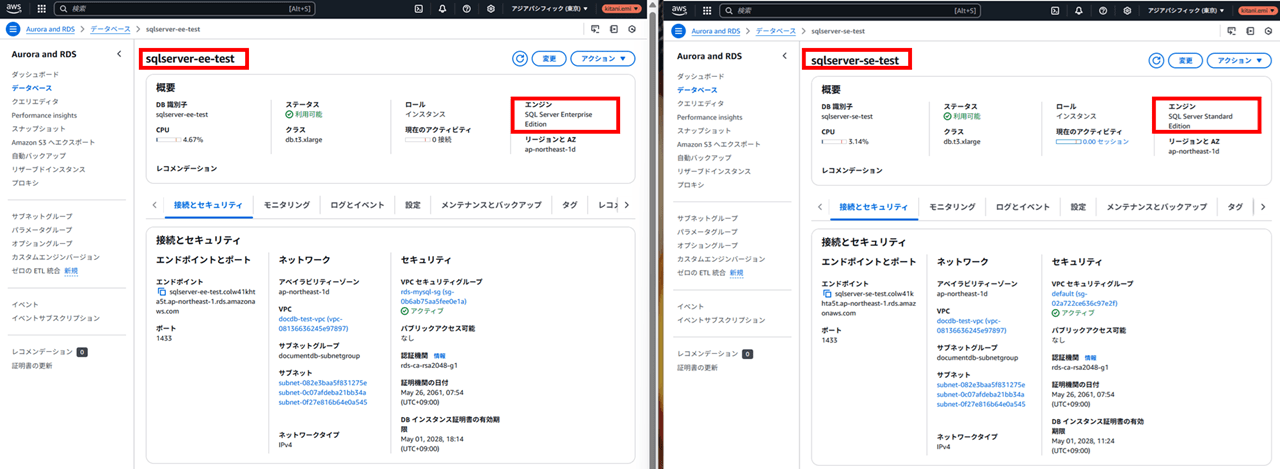The width and height of the screenshot is (1280, 469).
Task: Collapse the Aurora and RDS sidebar in the se-test window
Action: click(x=784, y=55)
